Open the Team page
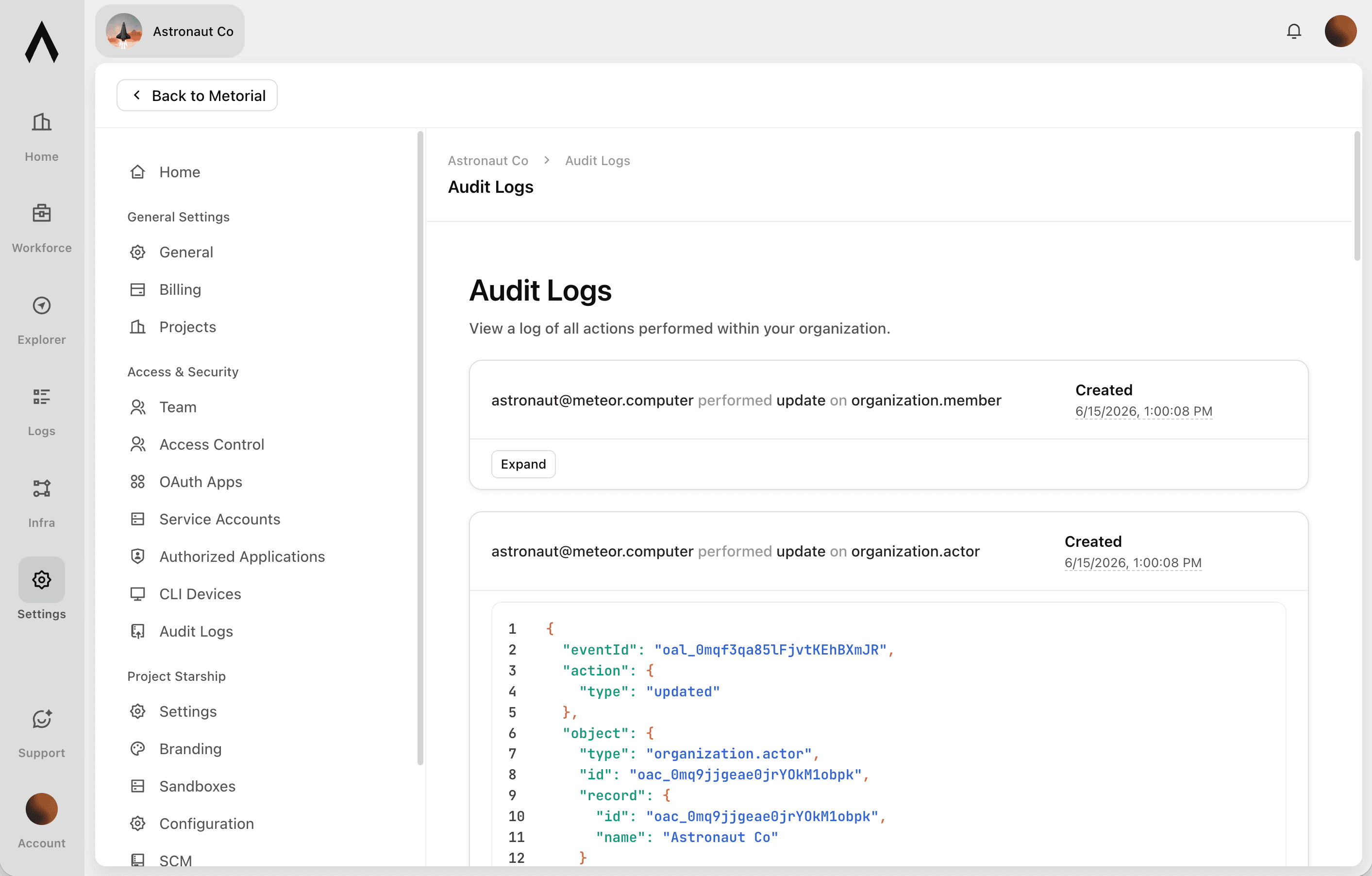The width and height of the screenshot is (1372, 876). pyautogui.click(x=178, y=407)
